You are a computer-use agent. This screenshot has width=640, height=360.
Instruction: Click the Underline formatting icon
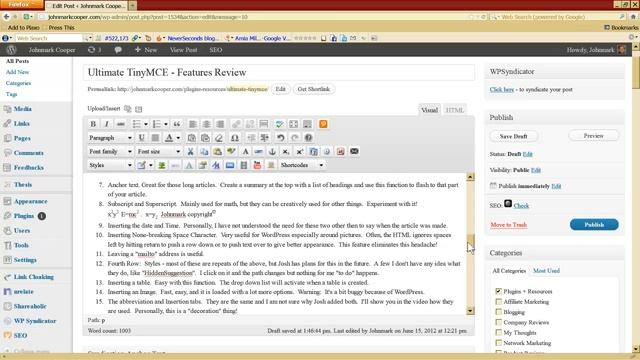(141, 138)
